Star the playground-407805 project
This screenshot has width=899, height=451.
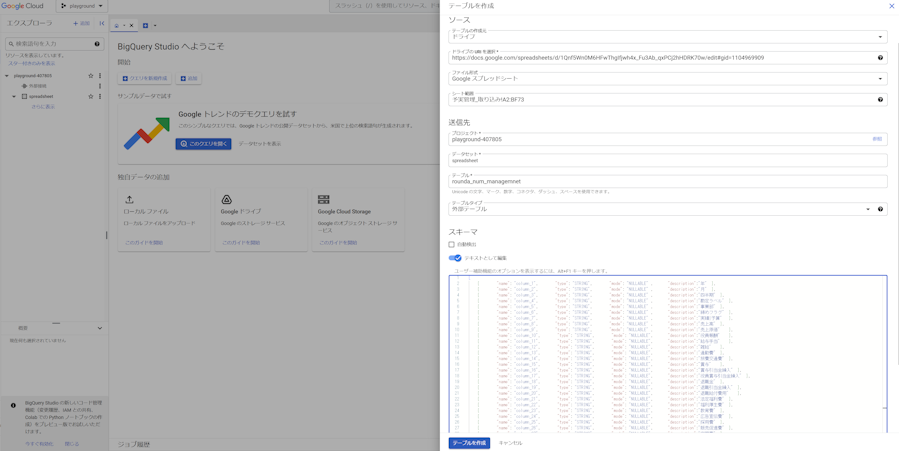tap(91, 76)
